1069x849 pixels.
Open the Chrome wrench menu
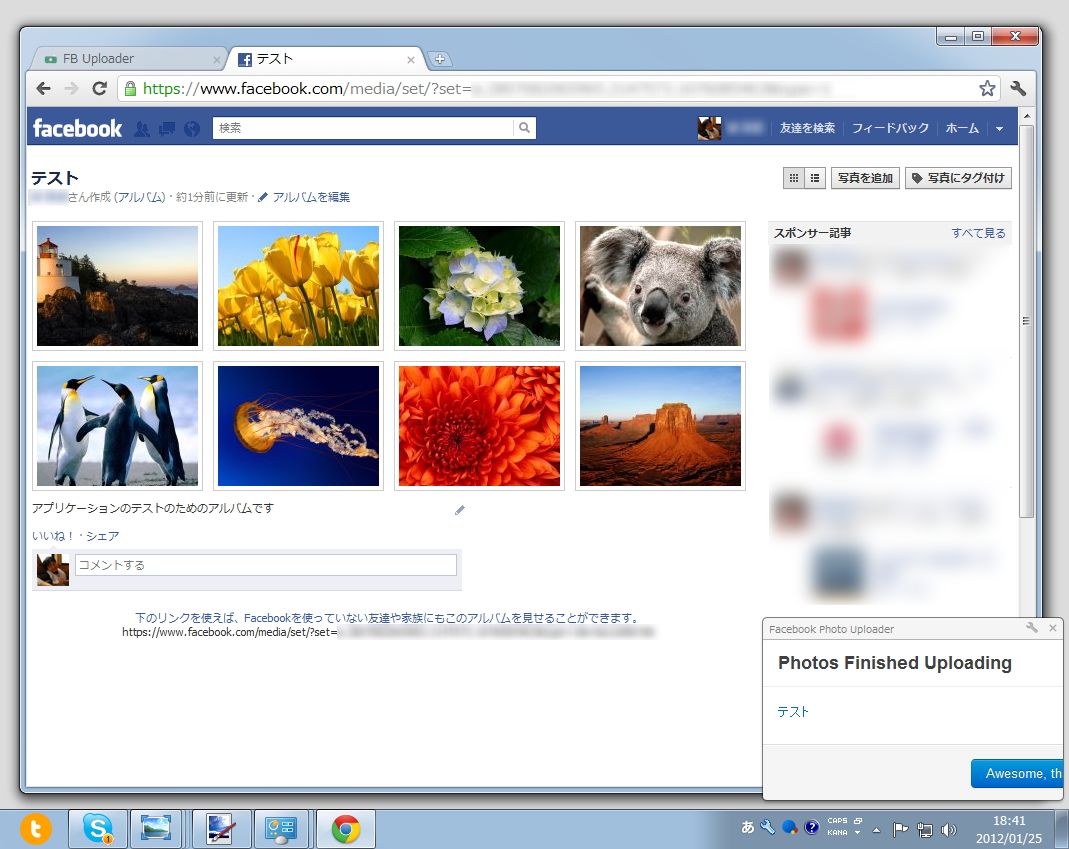point(1018,88)
